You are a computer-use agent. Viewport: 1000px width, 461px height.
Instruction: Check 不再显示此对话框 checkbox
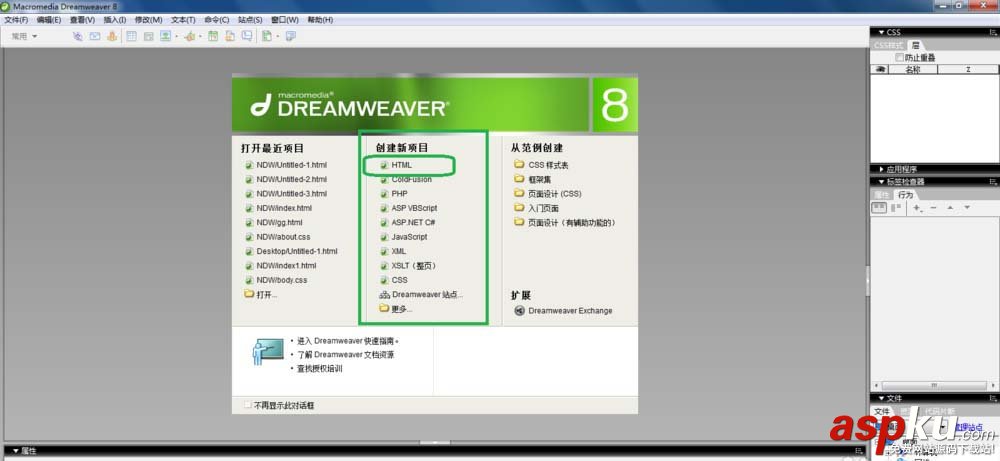coord(248,405)
